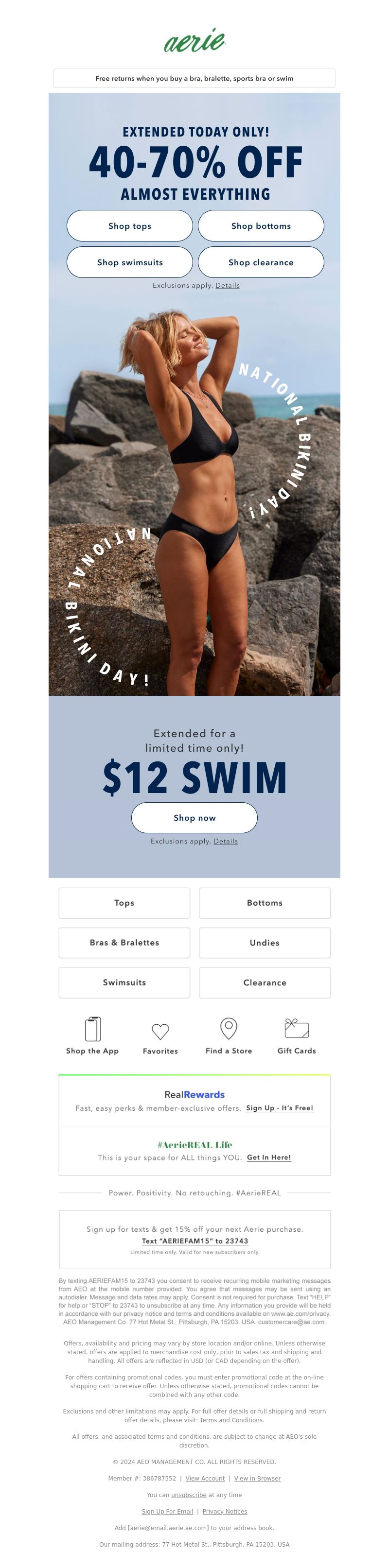Select the Shop clearance button
Image resolution: width=389 pixels, height=1568 pixels.
point(261,262)
